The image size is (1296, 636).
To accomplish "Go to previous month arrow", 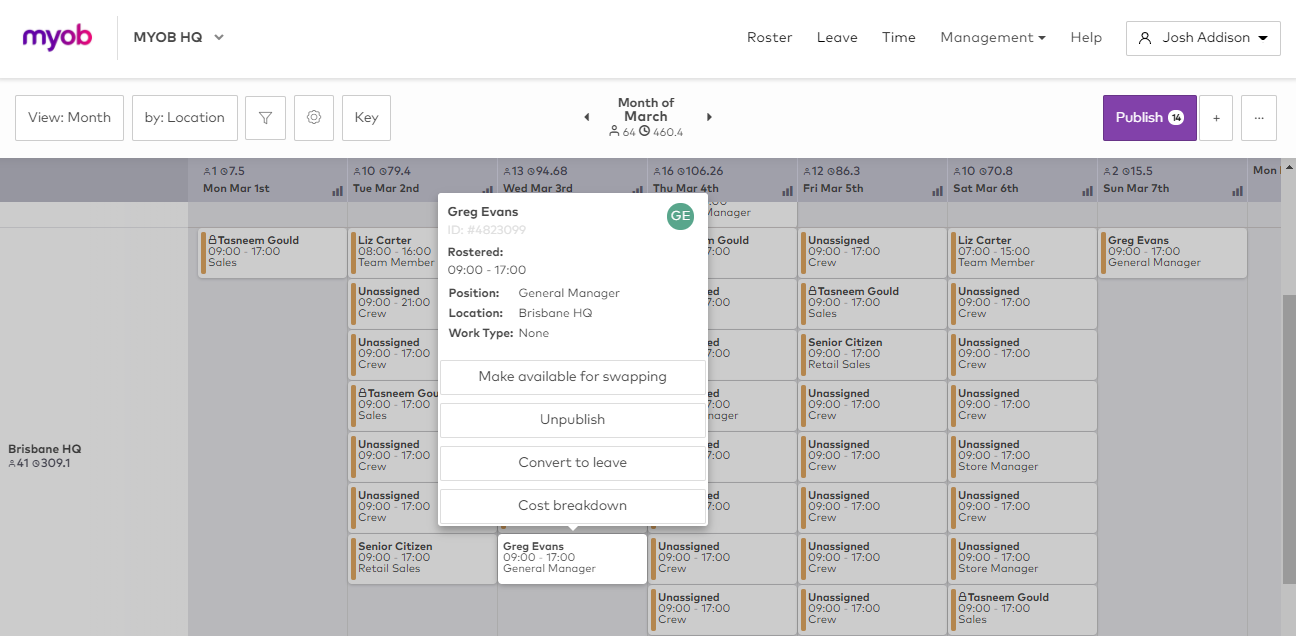I will click(x=587, y=117).
